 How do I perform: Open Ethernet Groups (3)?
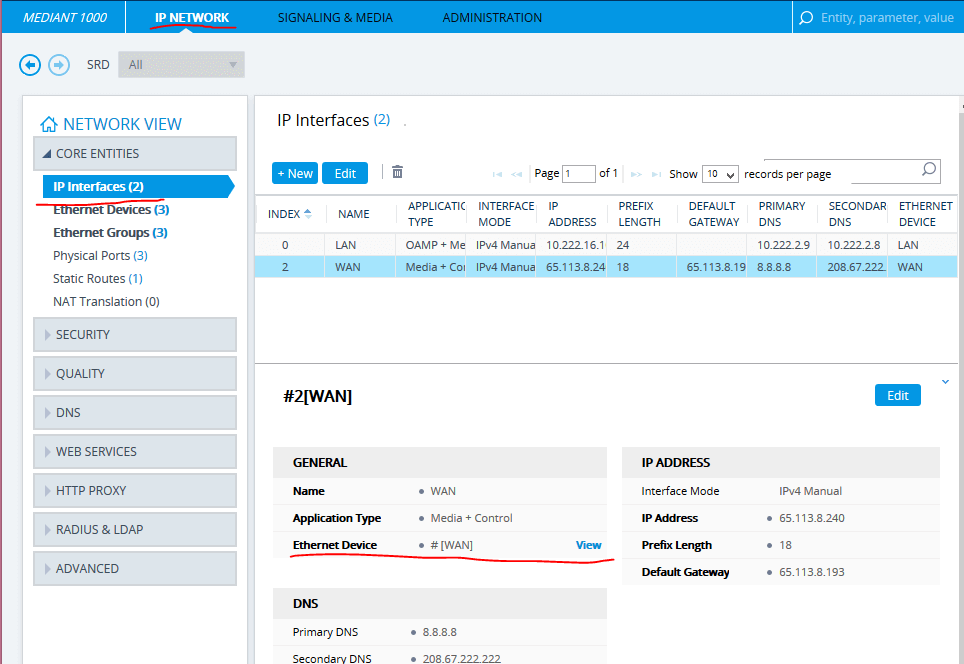click(110, 232)
